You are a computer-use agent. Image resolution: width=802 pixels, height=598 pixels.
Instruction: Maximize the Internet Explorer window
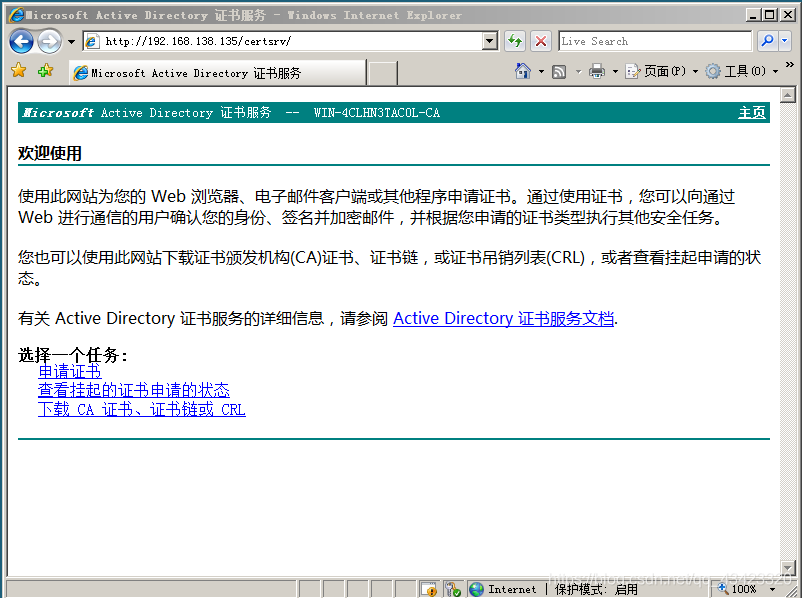(769, 15)
